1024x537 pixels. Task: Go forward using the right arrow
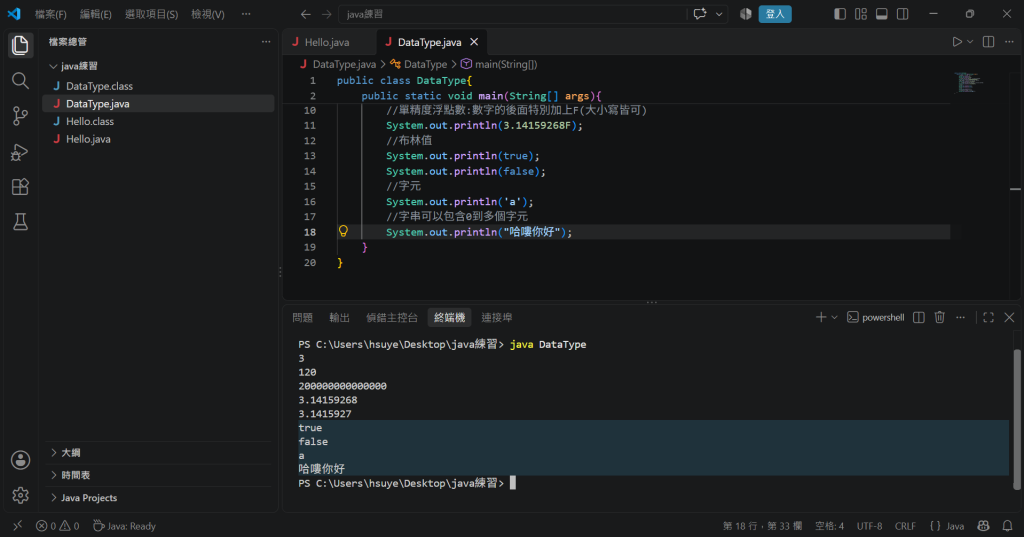327,14
